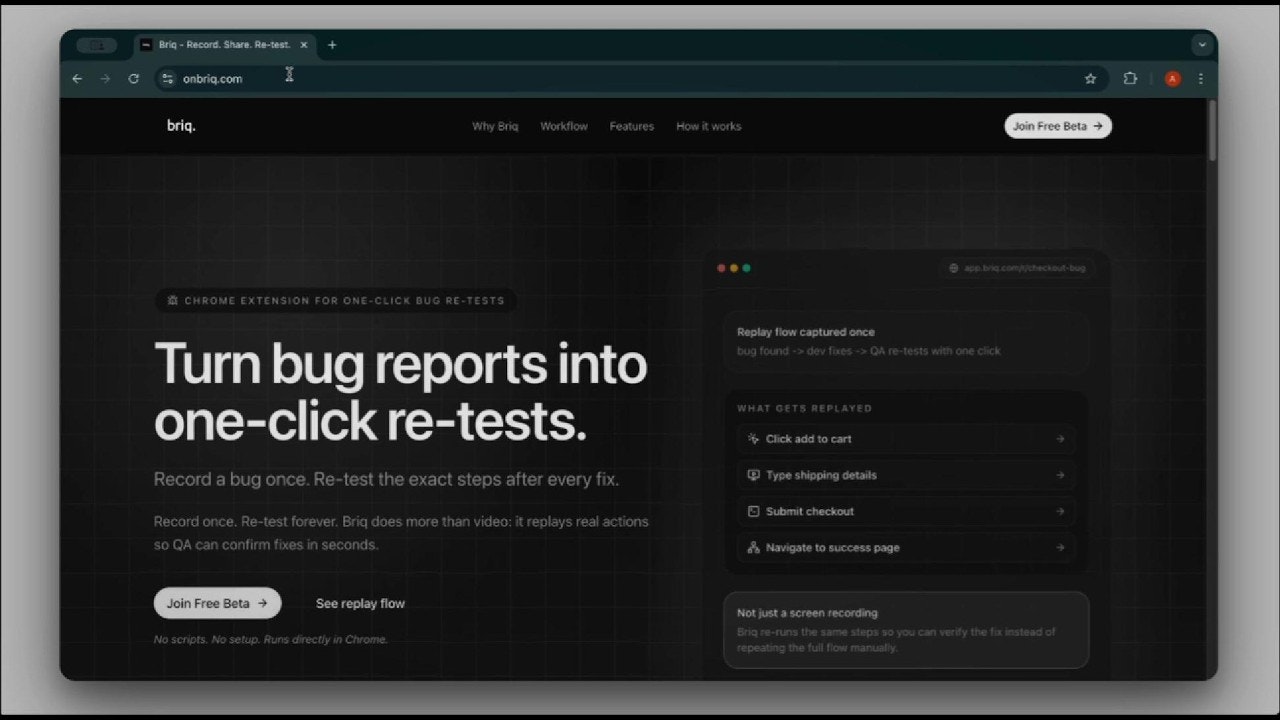Select Submit checkout step
The width and height of the screenshot is (1280, 720).
906,511
